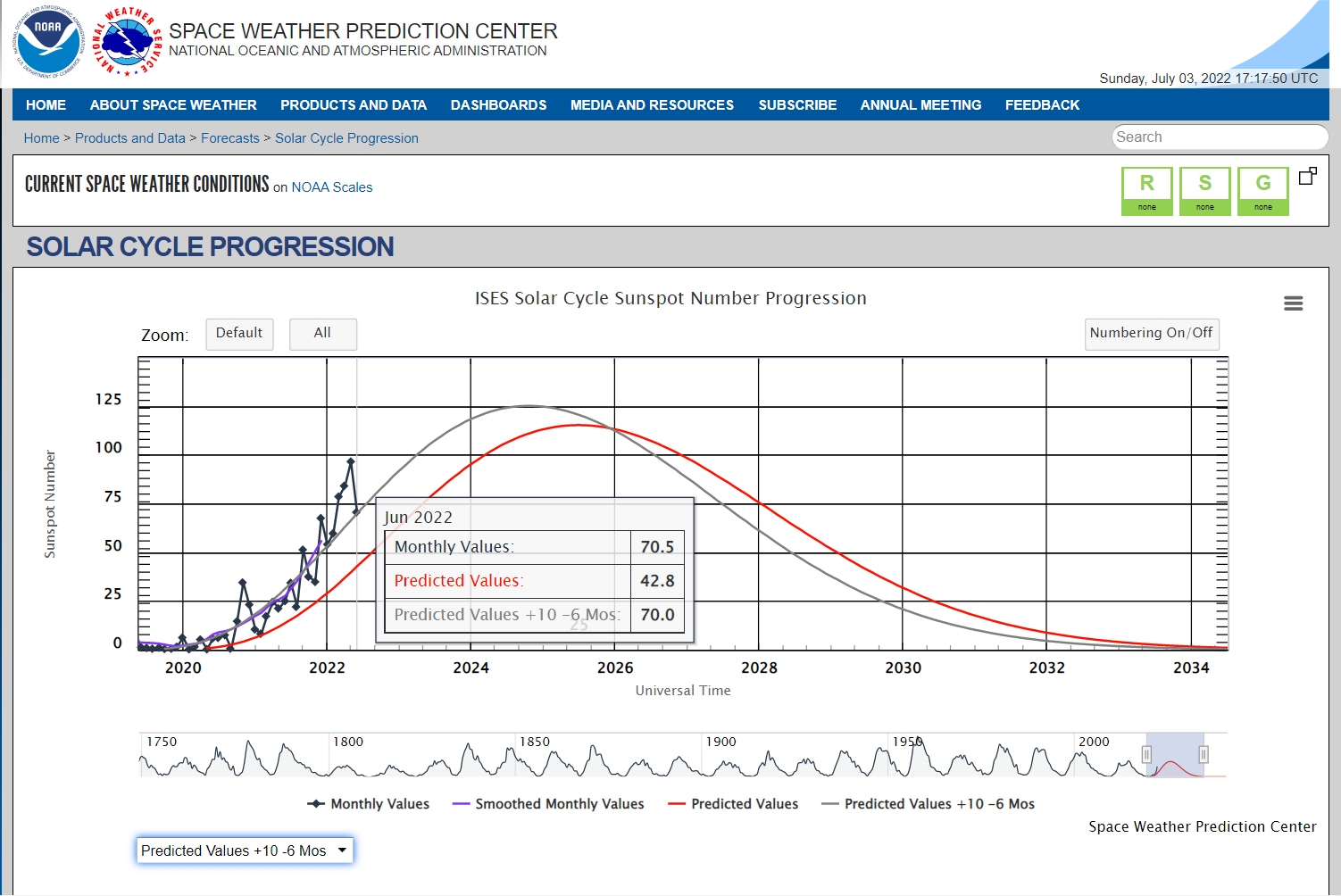The image size is (1341, 896).
Task: Click the 2000 navigator year label
Action: click(x=1094, y=742)
